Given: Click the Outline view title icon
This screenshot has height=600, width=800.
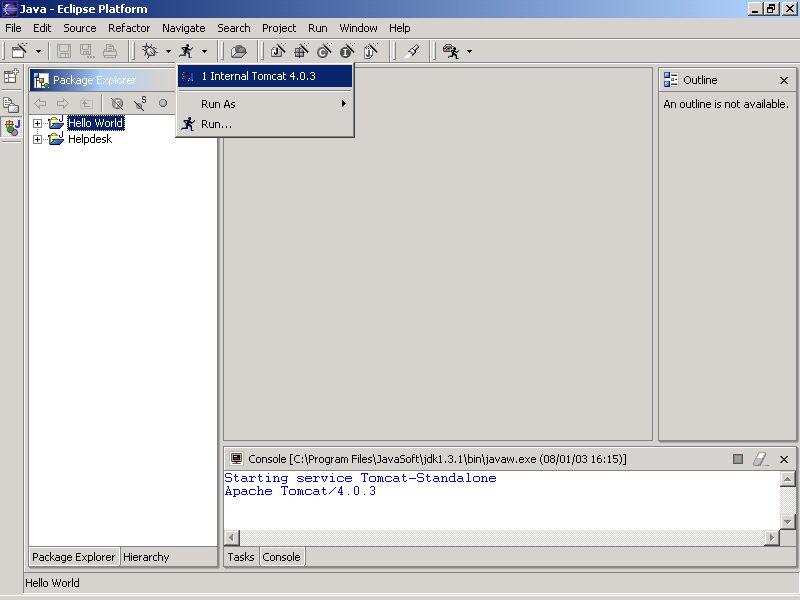Looking at the screenshot, I should pos(671,80).
